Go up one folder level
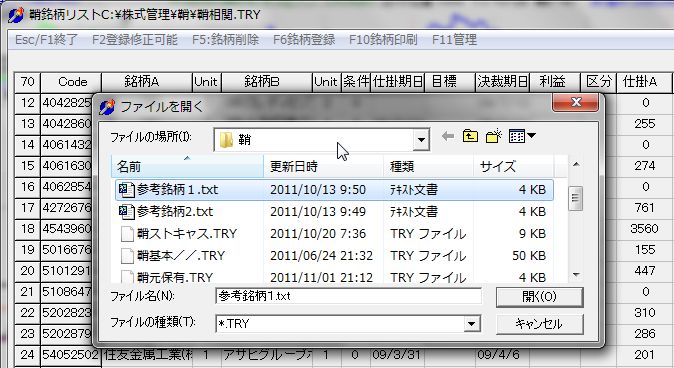The width and height of the screenshot is (674, 368). 470,136
